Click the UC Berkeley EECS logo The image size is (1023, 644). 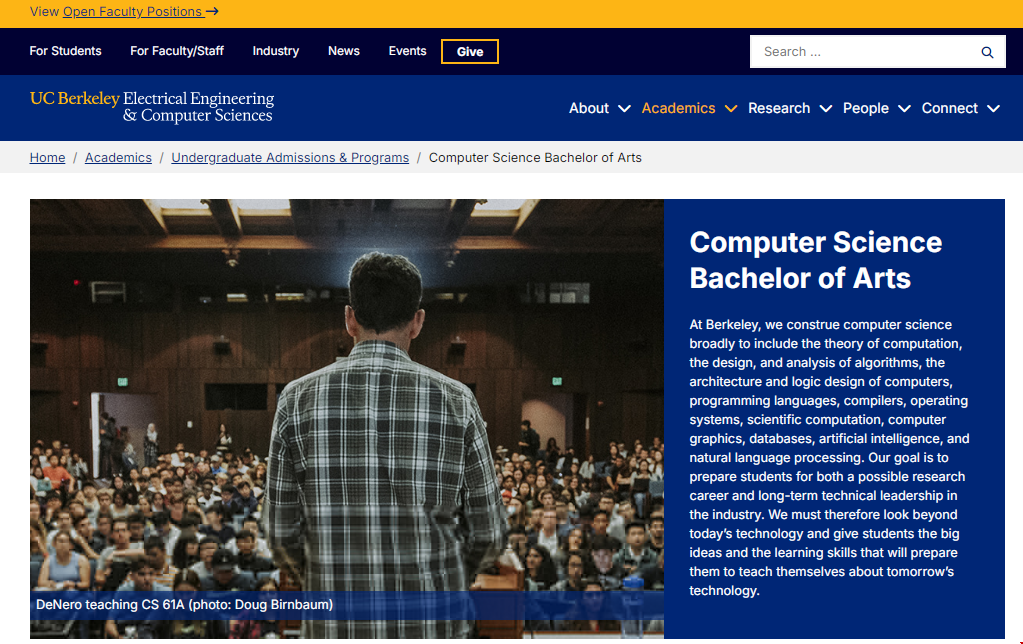tap(152, 107)
